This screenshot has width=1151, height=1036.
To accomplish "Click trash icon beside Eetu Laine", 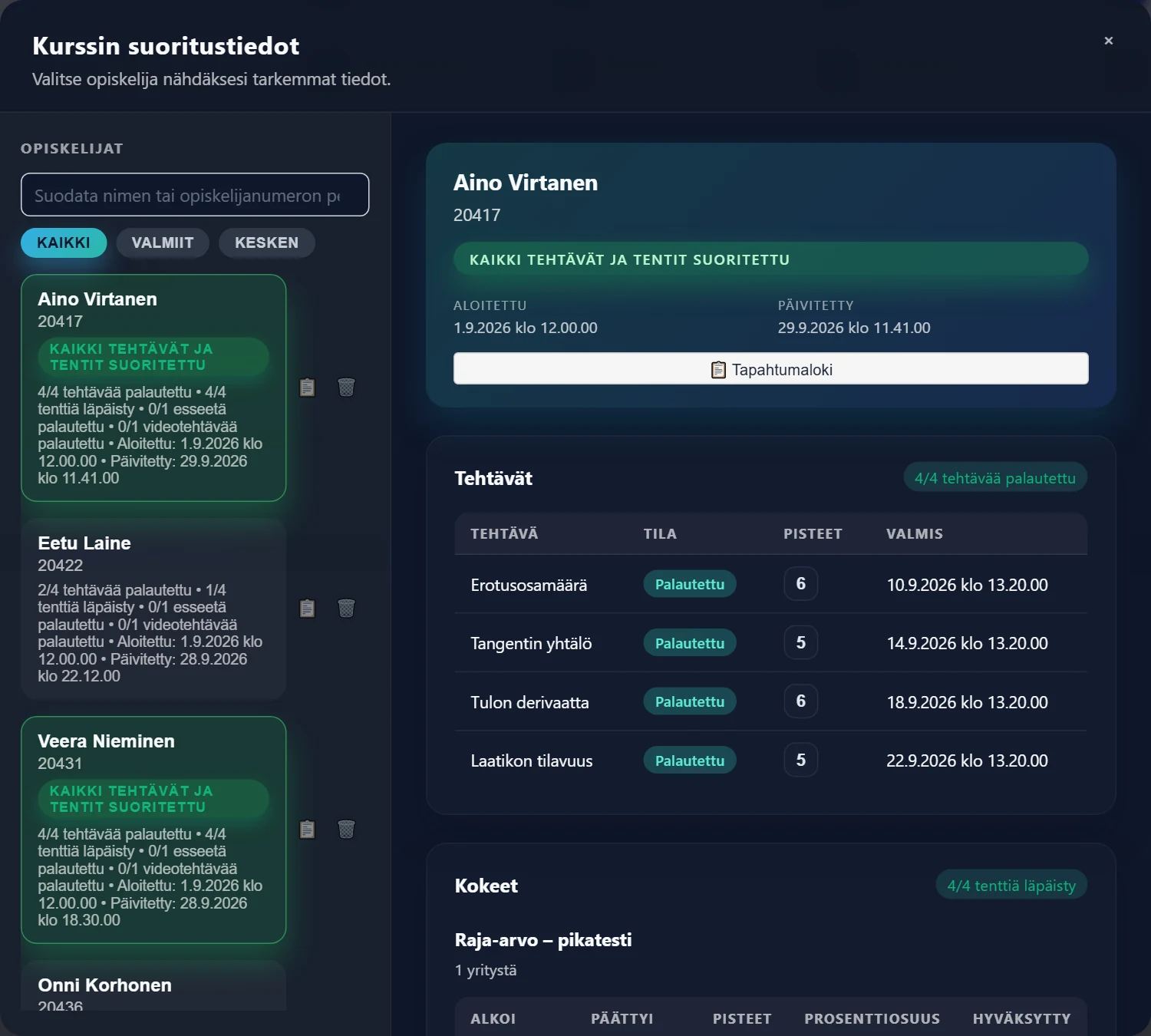I will pyautogui.click(x=346, y=609).
